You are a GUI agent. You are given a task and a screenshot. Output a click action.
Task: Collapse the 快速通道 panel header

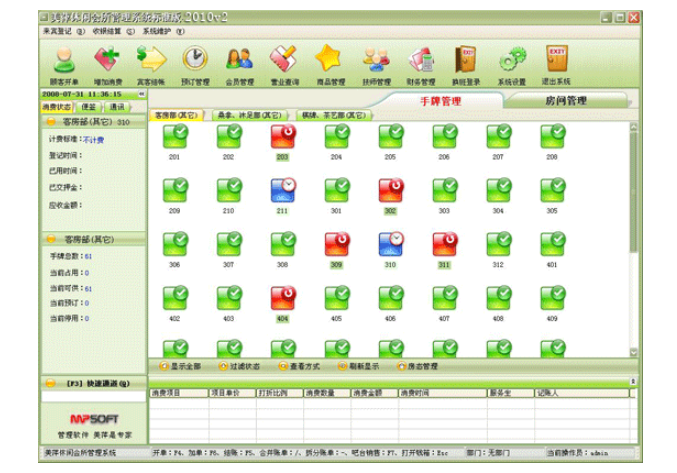pyautogui.click(x=50, y=383)
